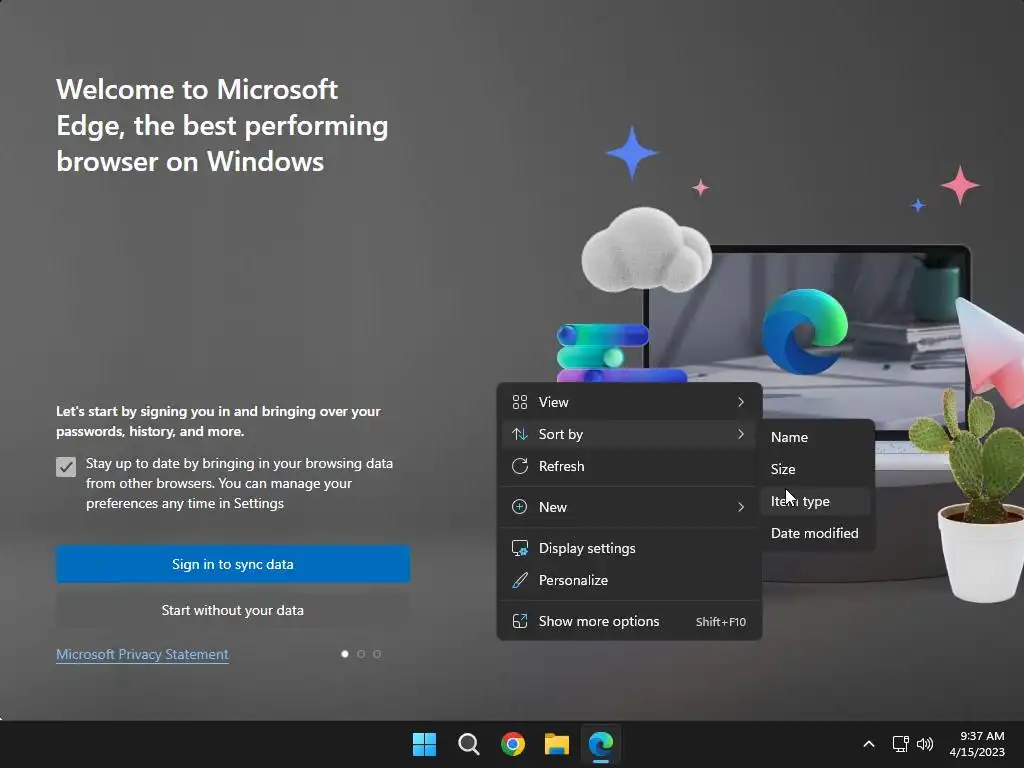Open File Explorer from the taskbar
Viewport: 1024px width, 768px height.
tap(557, 744)
